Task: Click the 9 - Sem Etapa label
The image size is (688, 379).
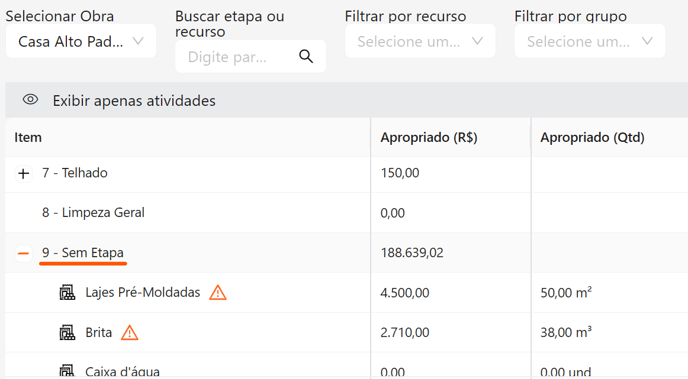Action: [82, 253]
